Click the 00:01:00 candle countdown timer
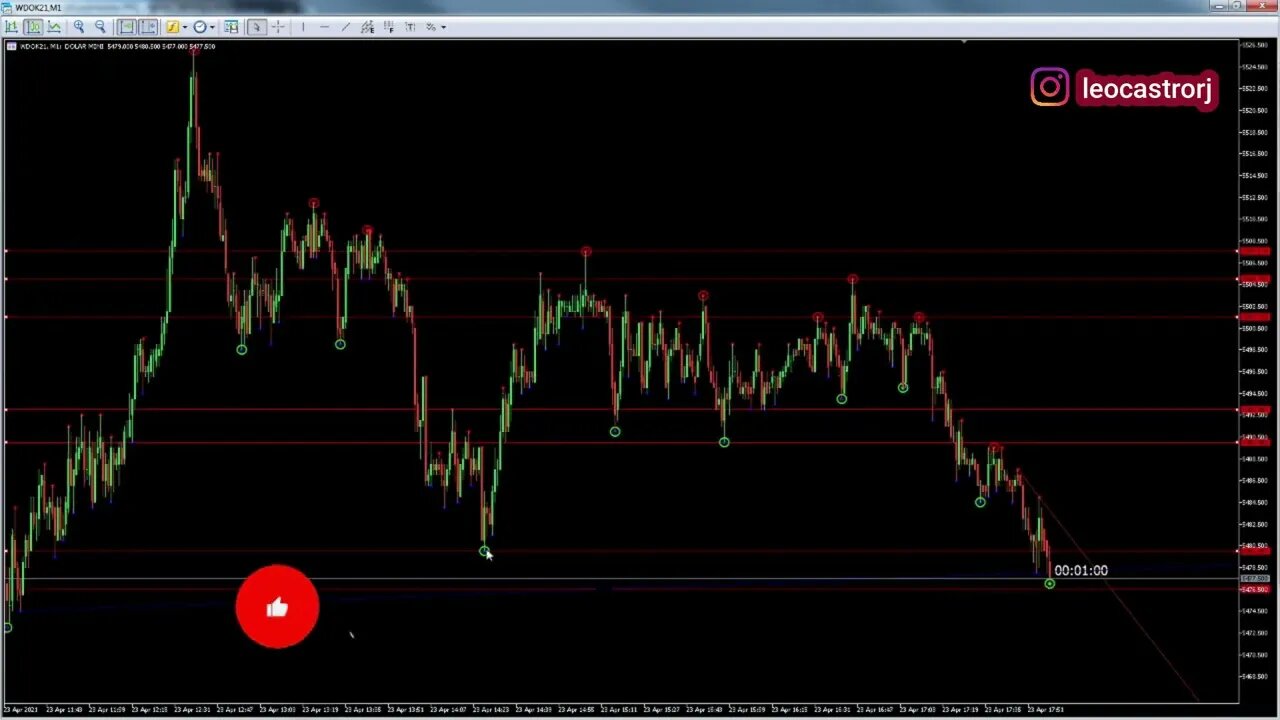 pos(1081,570)
